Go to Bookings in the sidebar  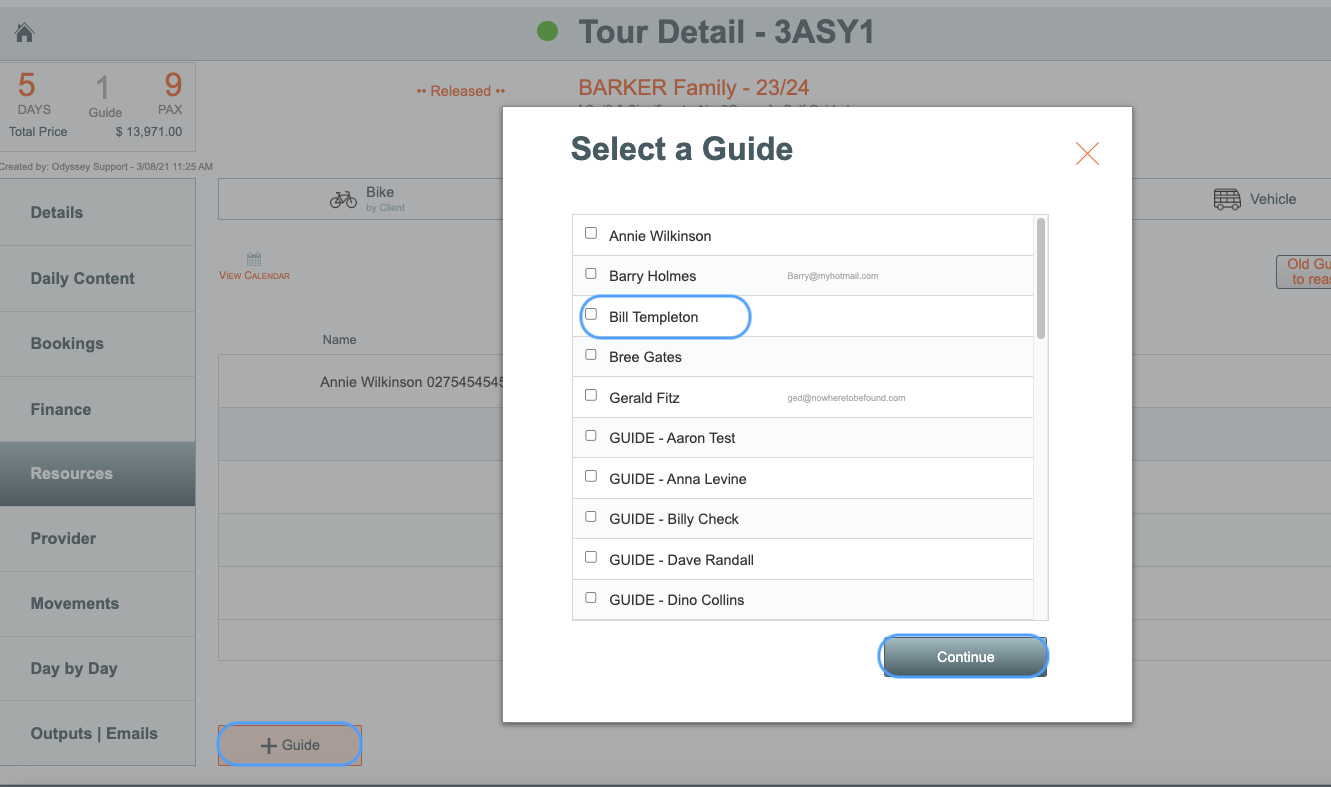point(97,343)
